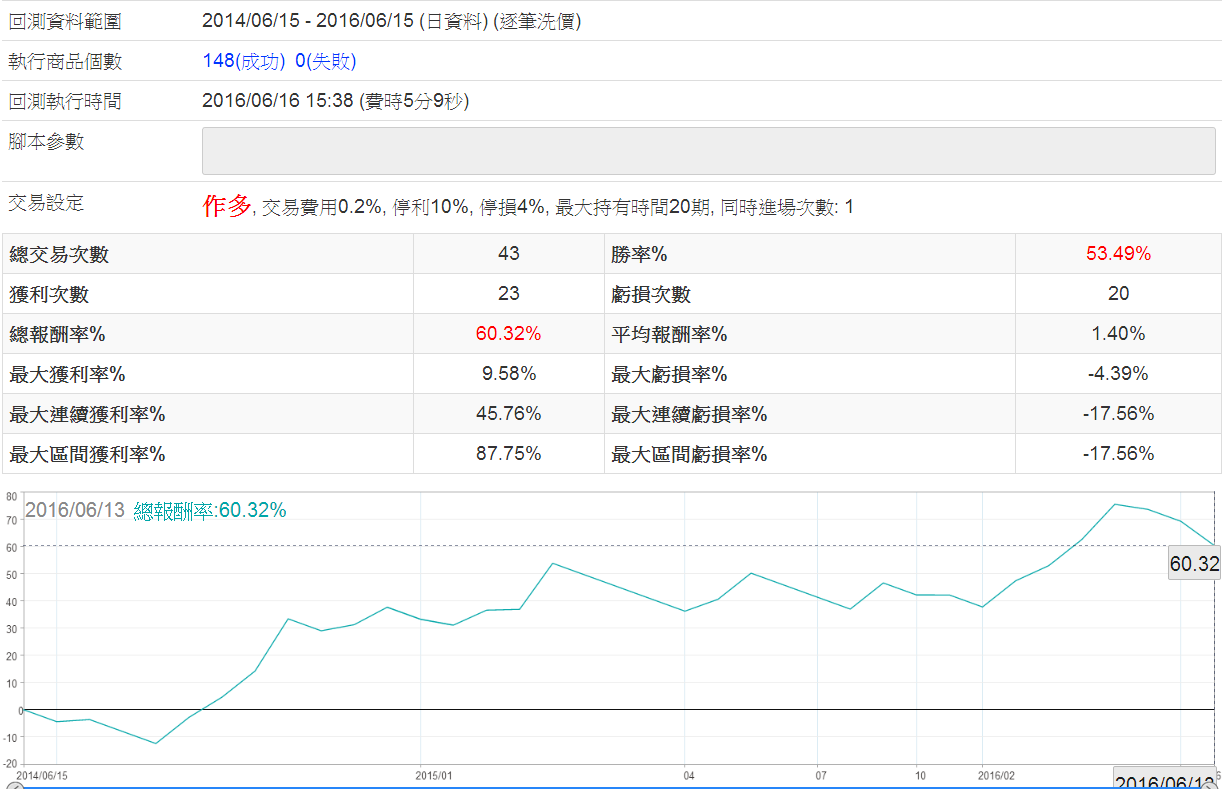Click the 148(成功) success count link
The image size is (1224, 789).
243,61
